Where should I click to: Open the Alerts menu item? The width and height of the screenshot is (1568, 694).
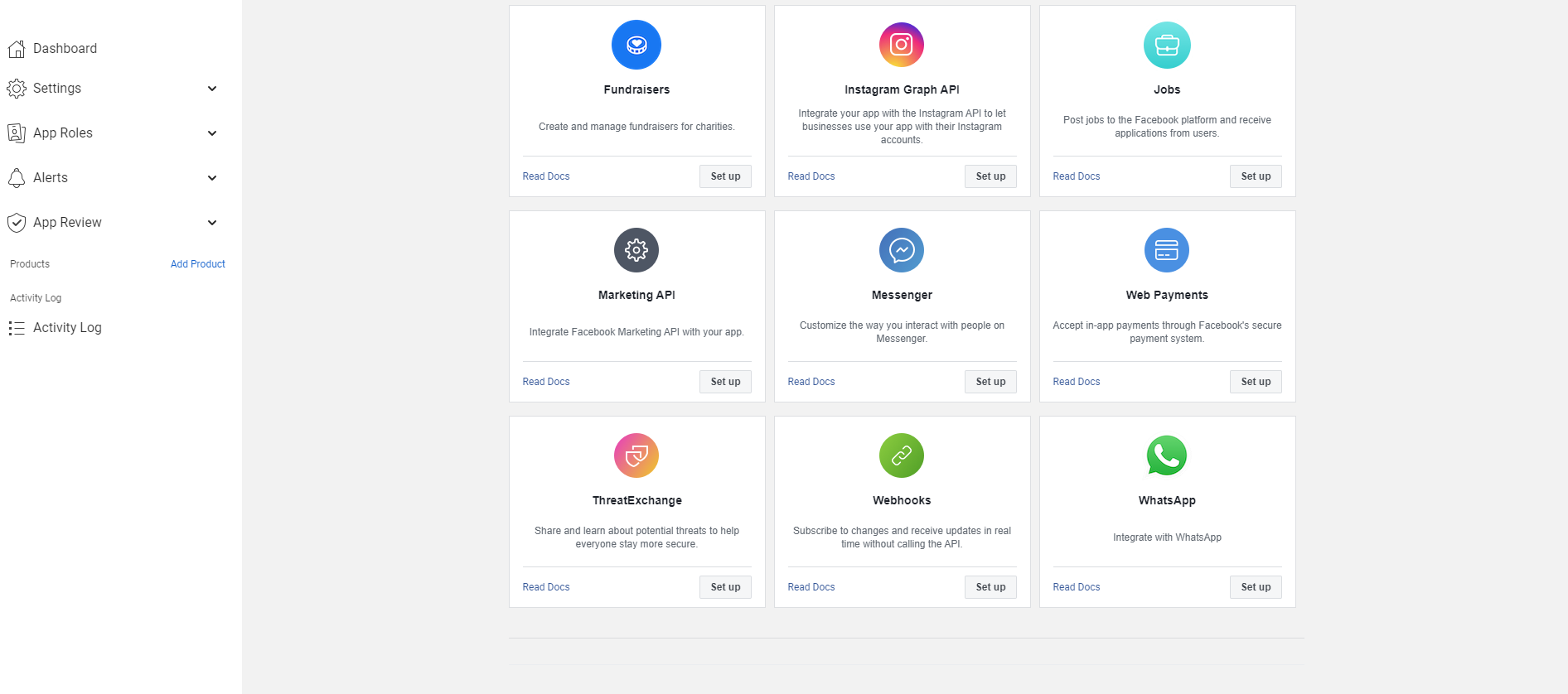click(51, 178)
